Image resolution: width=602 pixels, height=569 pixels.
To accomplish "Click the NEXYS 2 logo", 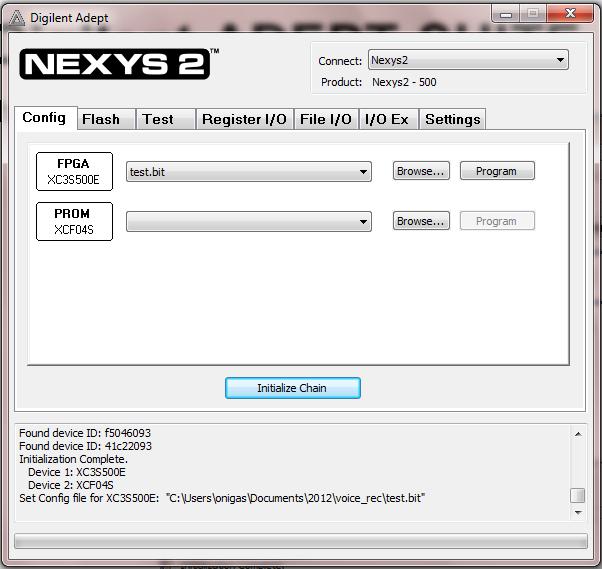I will pyautogui.click(x=115, y=64).
